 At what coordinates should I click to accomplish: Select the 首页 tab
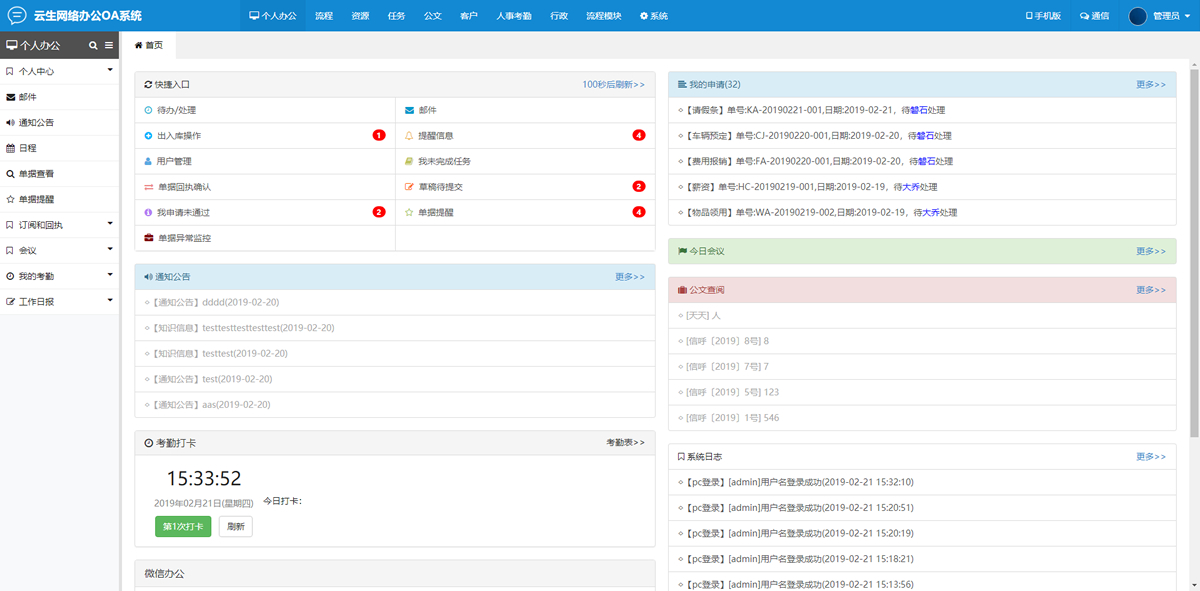(x=148, y=45)
